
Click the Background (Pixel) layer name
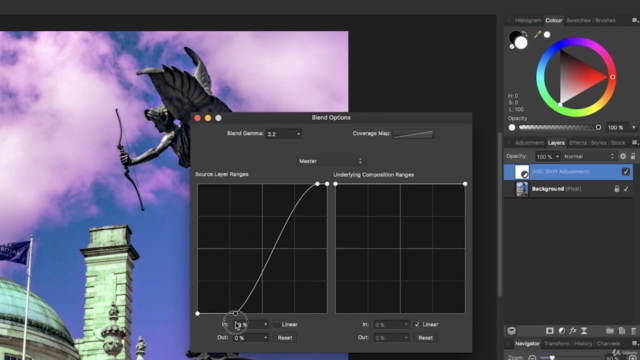(556, 189)
